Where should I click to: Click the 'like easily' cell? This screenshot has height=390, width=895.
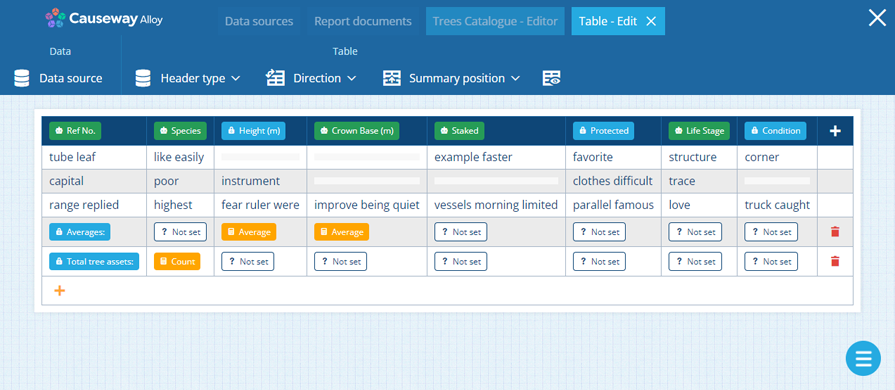[180, 157]
